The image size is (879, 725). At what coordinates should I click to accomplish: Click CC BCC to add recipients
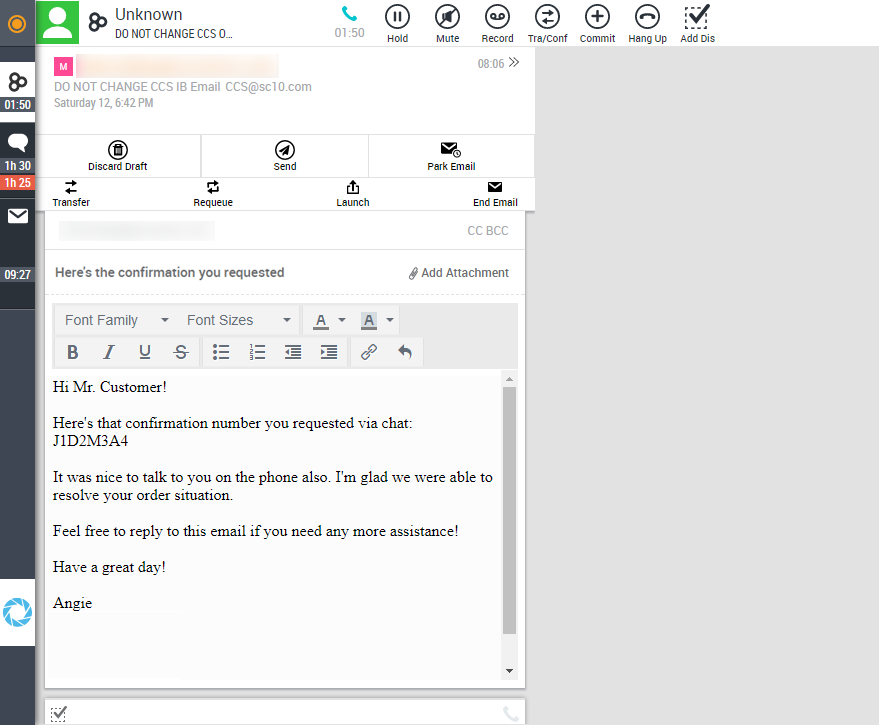[487, 231]
